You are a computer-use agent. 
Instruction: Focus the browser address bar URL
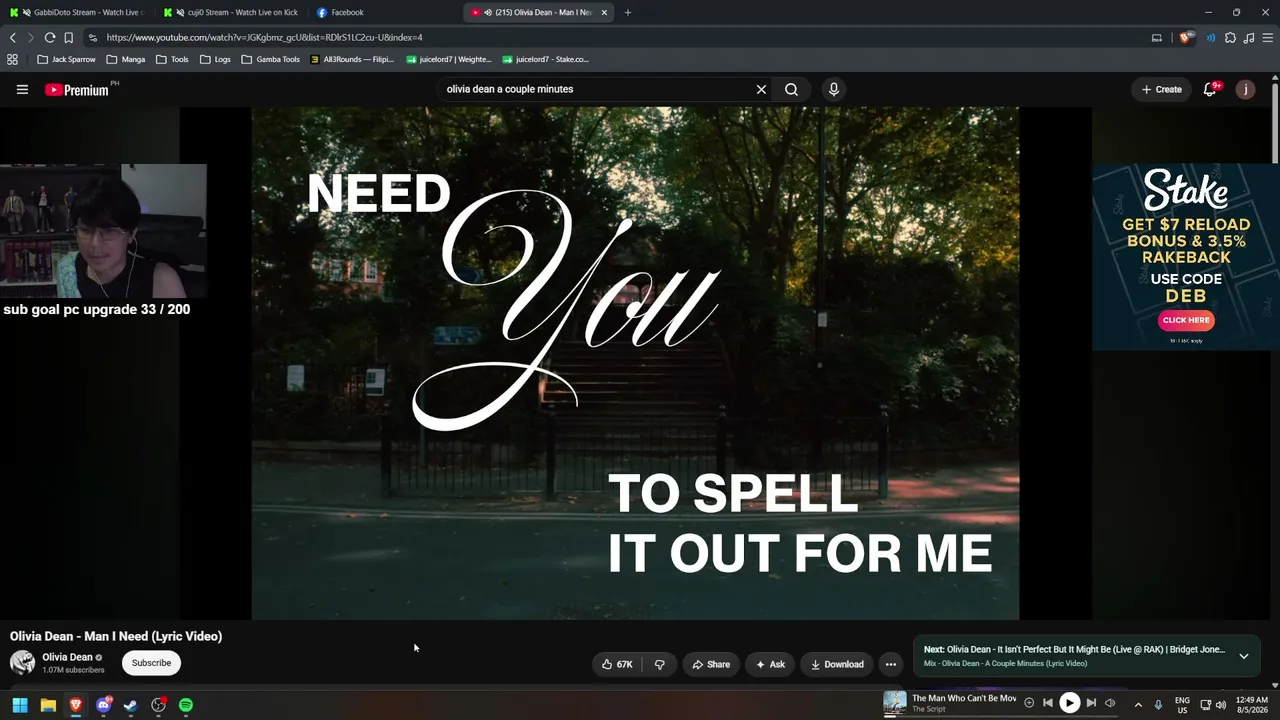pyautogui.click(x=264, y=37)
